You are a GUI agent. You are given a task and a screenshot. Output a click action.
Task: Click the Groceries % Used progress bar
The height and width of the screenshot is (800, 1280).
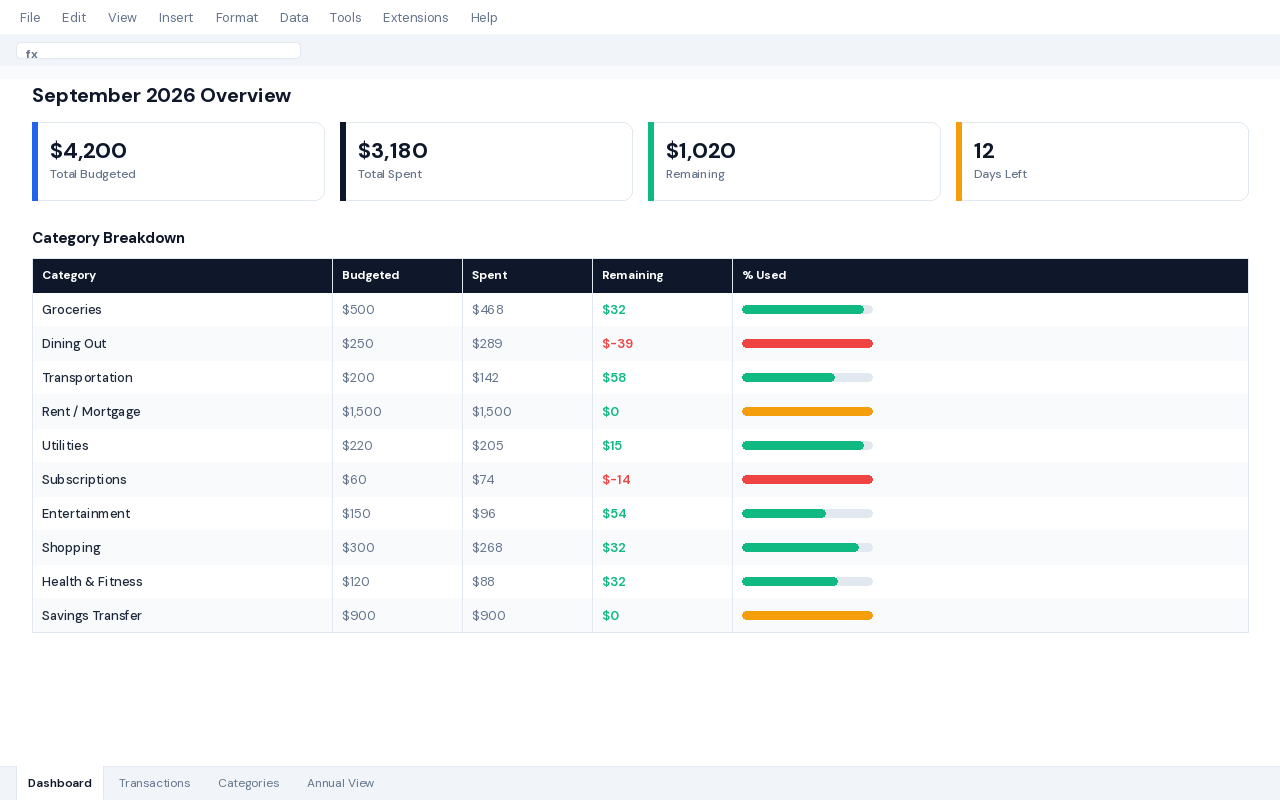point(807,310)
